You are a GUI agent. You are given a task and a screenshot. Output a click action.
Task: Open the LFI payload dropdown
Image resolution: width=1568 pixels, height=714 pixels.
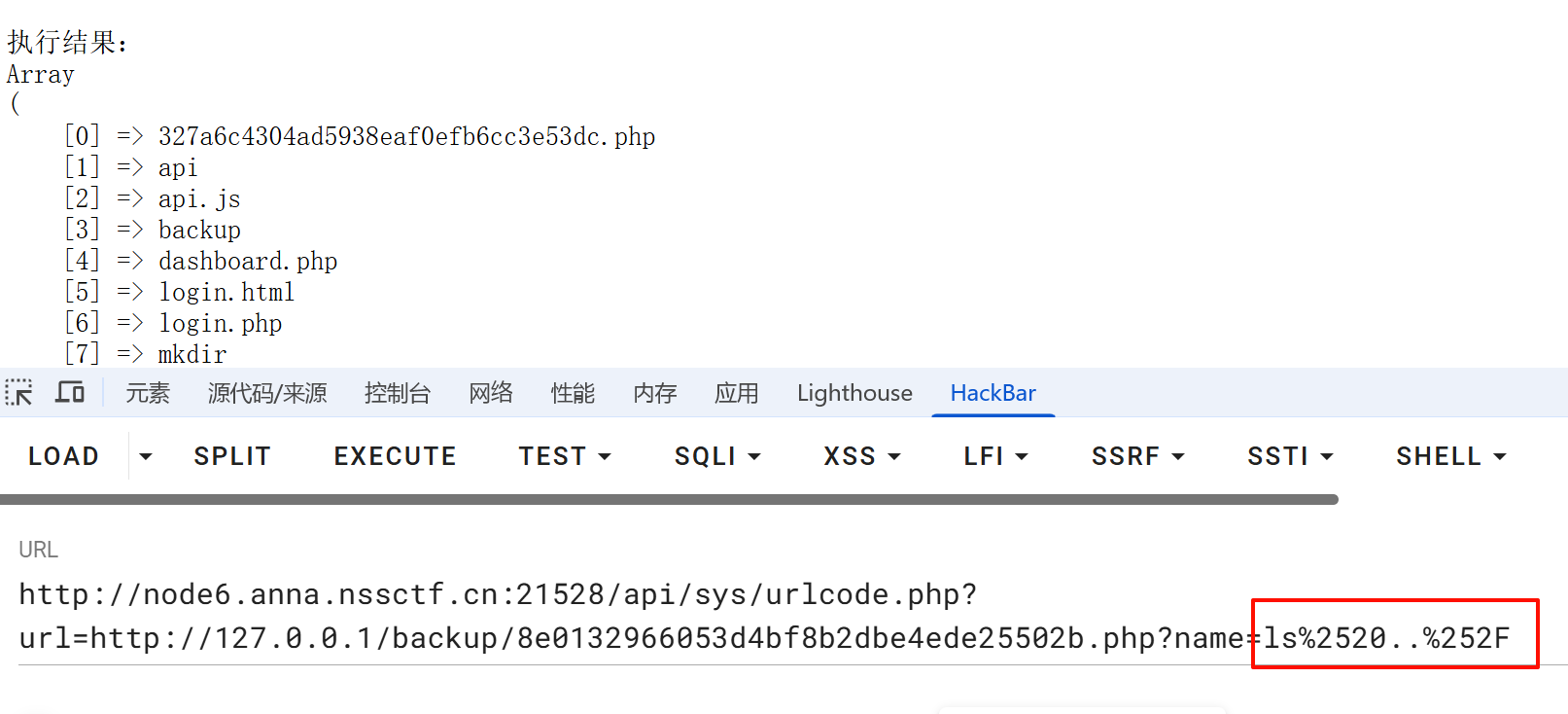994,456
